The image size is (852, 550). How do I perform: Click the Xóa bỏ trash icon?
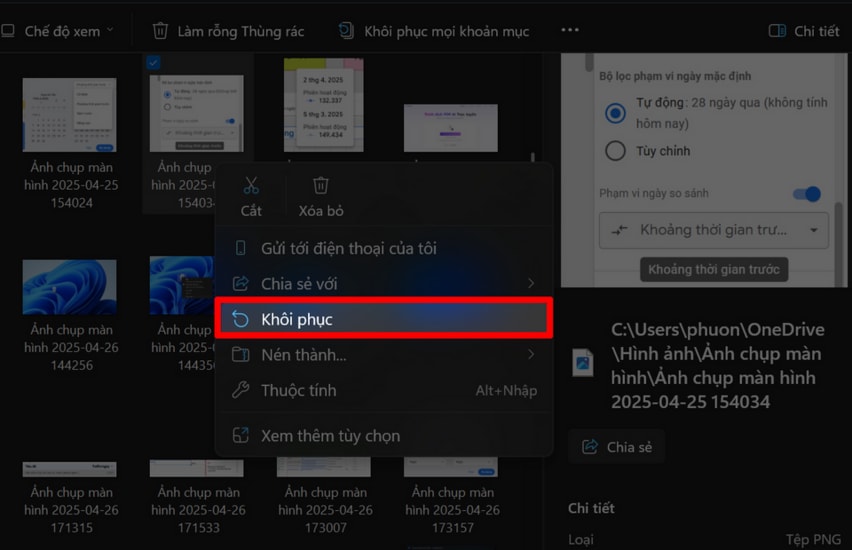tap(321, 186)
